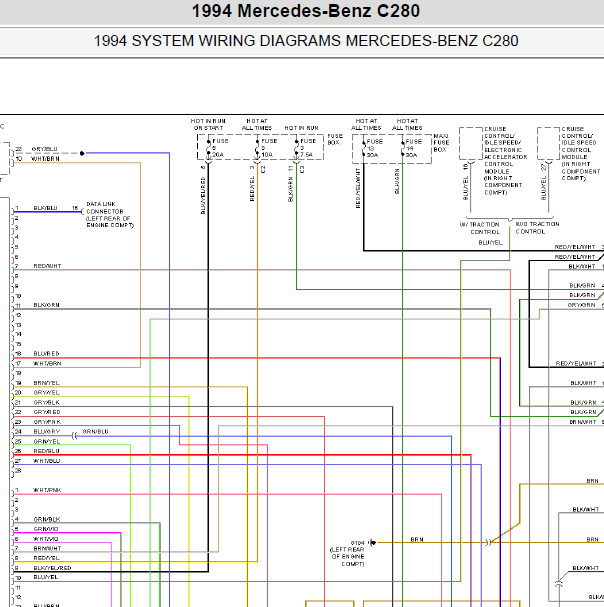
Task: Click the '1994 SYSTEM WIRING DIAGRAMS MERCEDES-BENZ C280' heading
Action: point(306,41)
